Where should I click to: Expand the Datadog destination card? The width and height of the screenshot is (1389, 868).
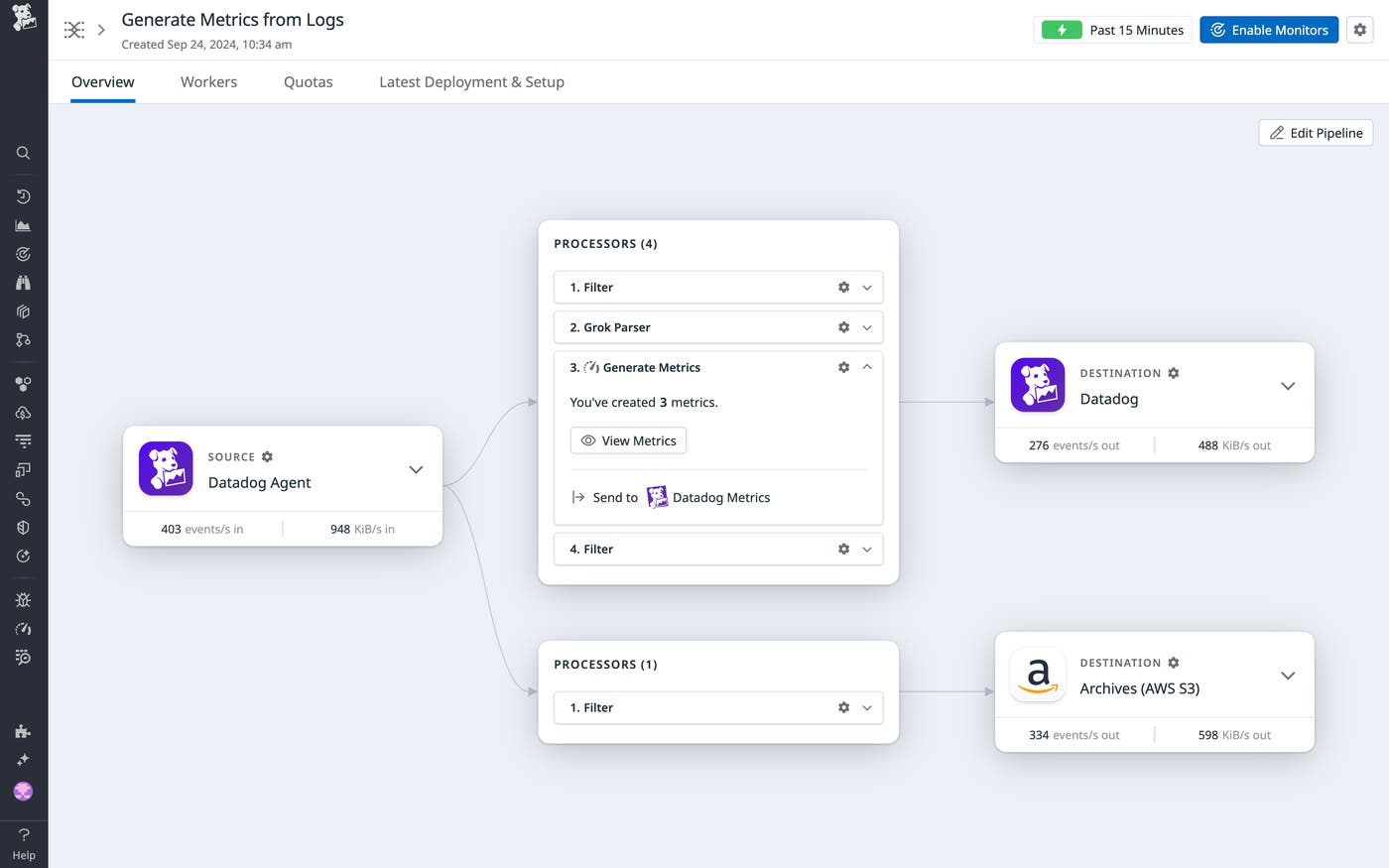[x=1288, y=386]
